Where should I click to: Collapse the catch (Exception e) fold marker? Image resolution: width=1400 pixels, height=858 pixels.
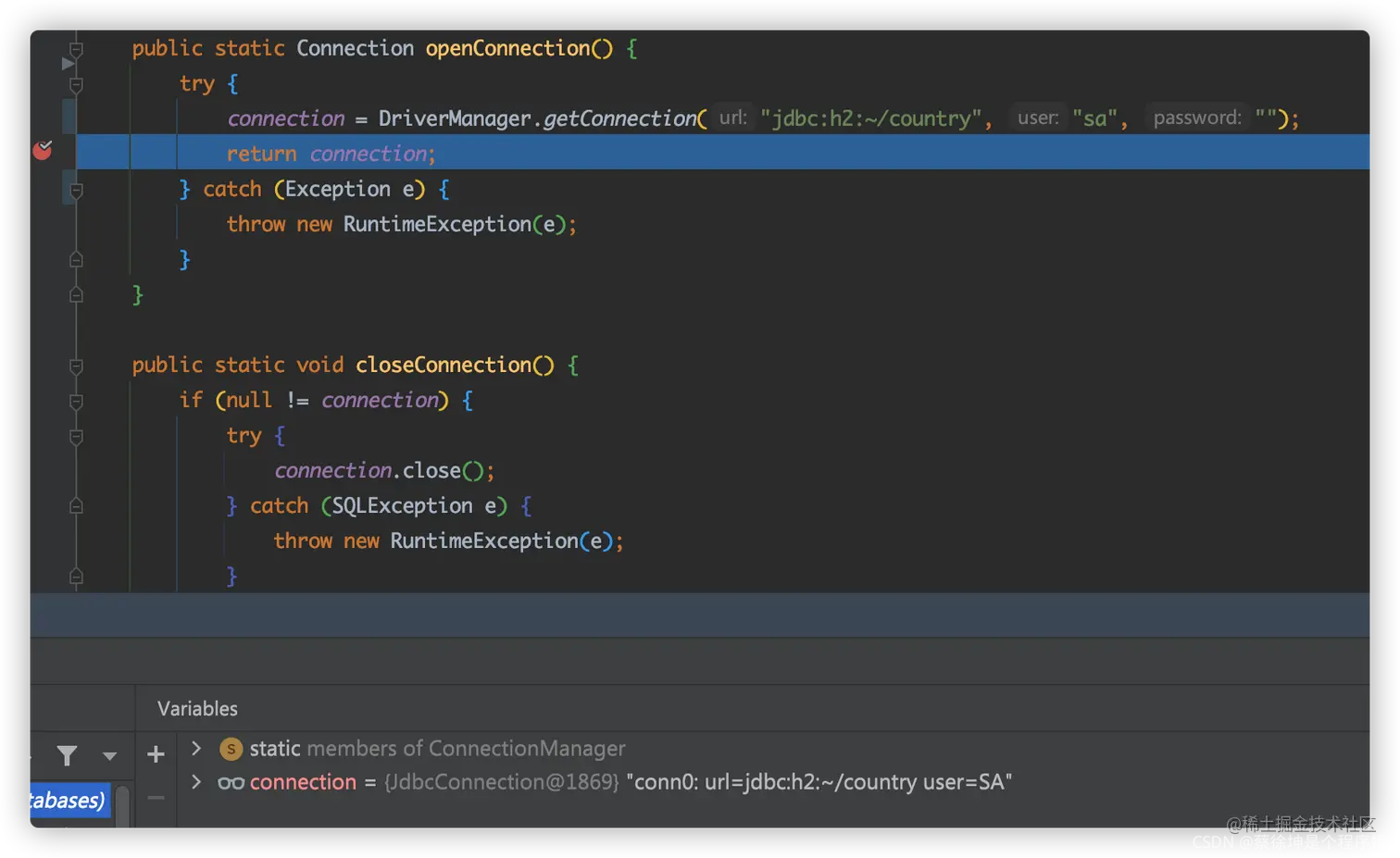(77, 190)
